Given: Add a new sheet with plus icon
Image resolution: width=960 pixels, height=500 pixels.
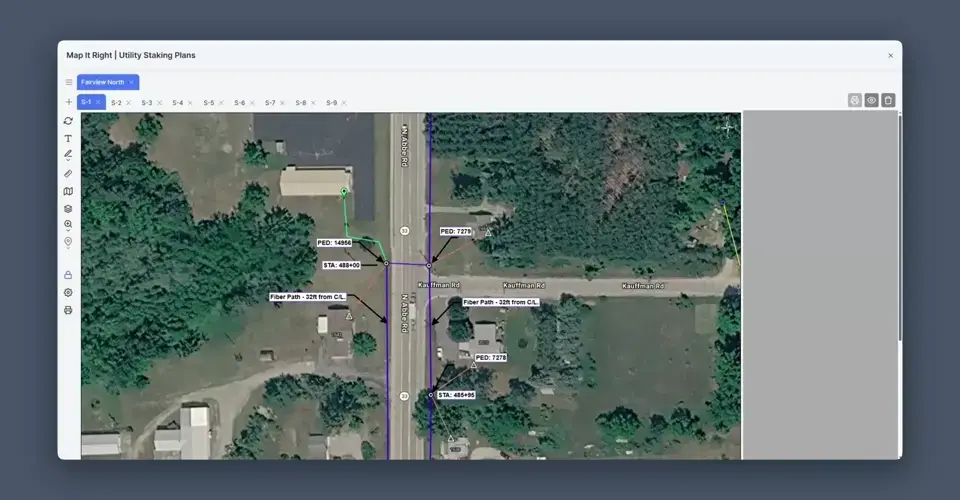Looking at the screenshot, I should coord(69,102).
